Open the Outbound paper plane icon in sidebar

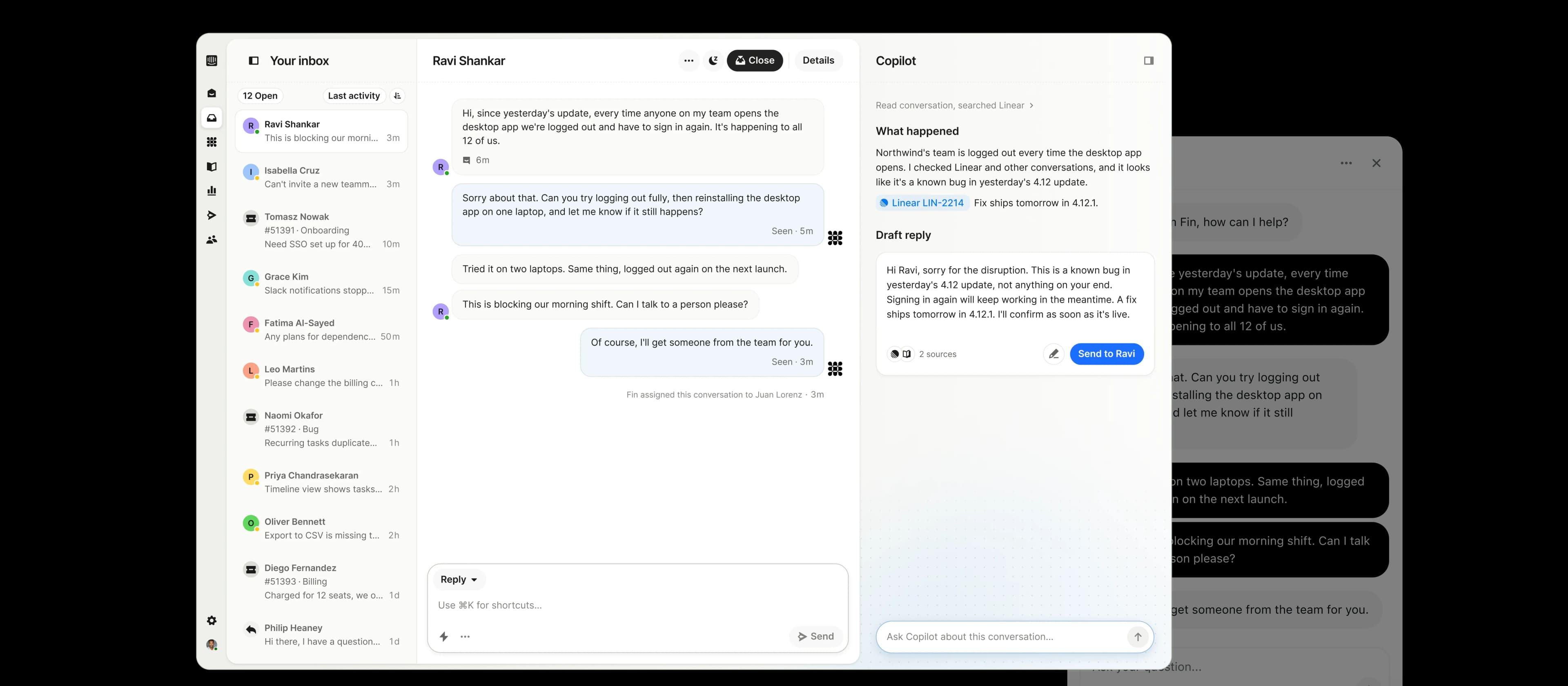pyautogui.click(x=211, y=215)
